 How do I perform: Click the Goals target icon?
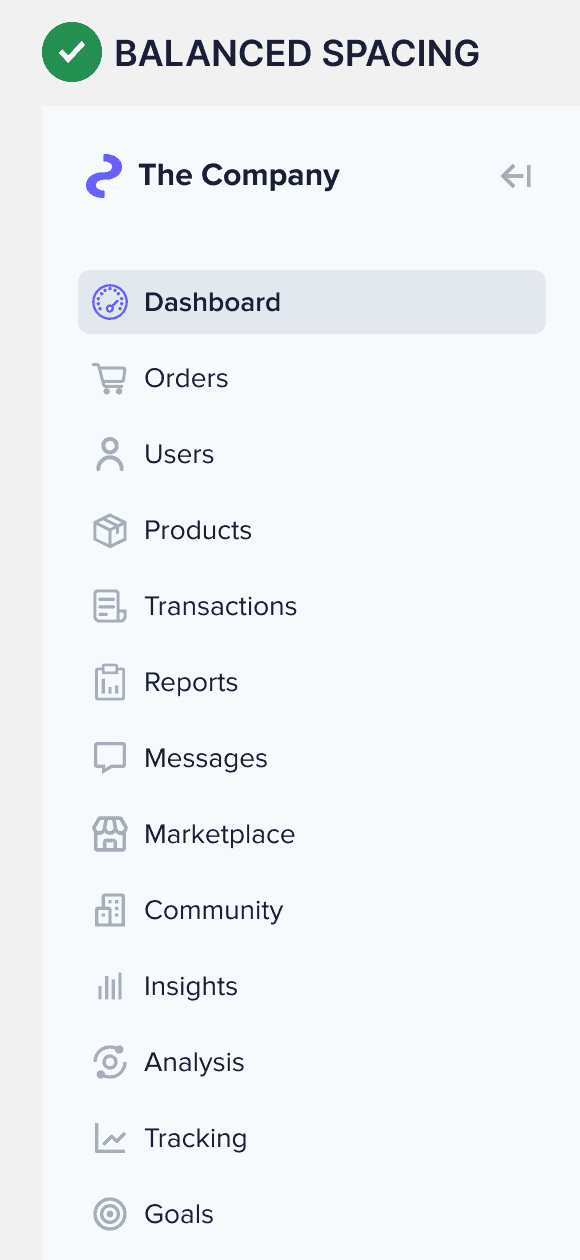tap(110, 1214)
